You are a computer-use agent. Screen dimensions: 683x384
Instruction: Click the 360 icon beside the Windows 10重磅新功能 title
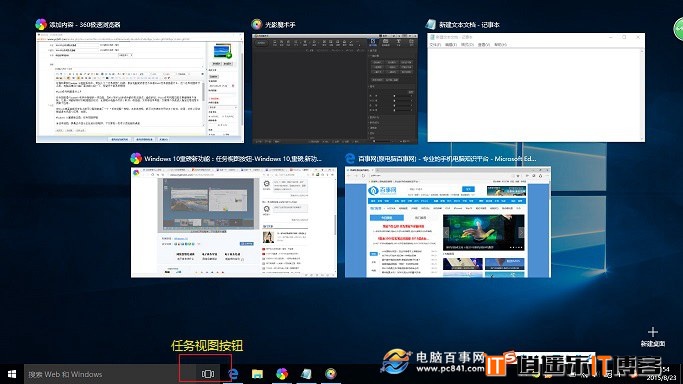point(136,158)
